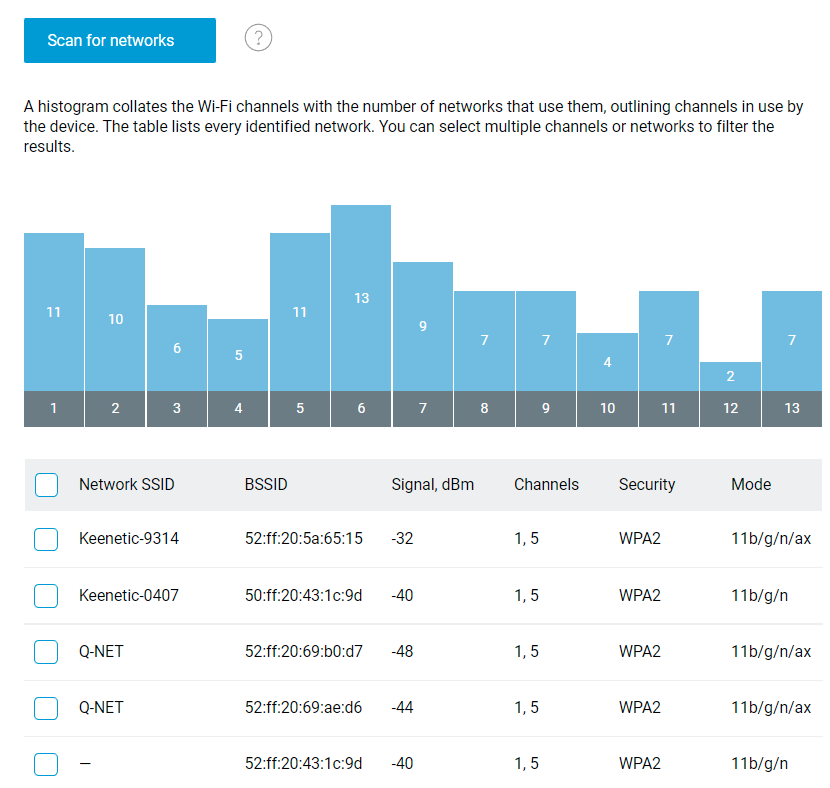
Task: Check the hidden SSID network's checkbox
Action: click(46, 764)
